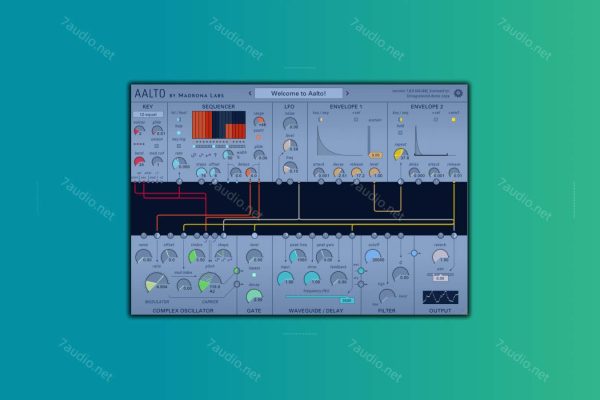Click the waveguide feedback knob
The width and height of the screenshot is (600, 400).
point(338,279)
